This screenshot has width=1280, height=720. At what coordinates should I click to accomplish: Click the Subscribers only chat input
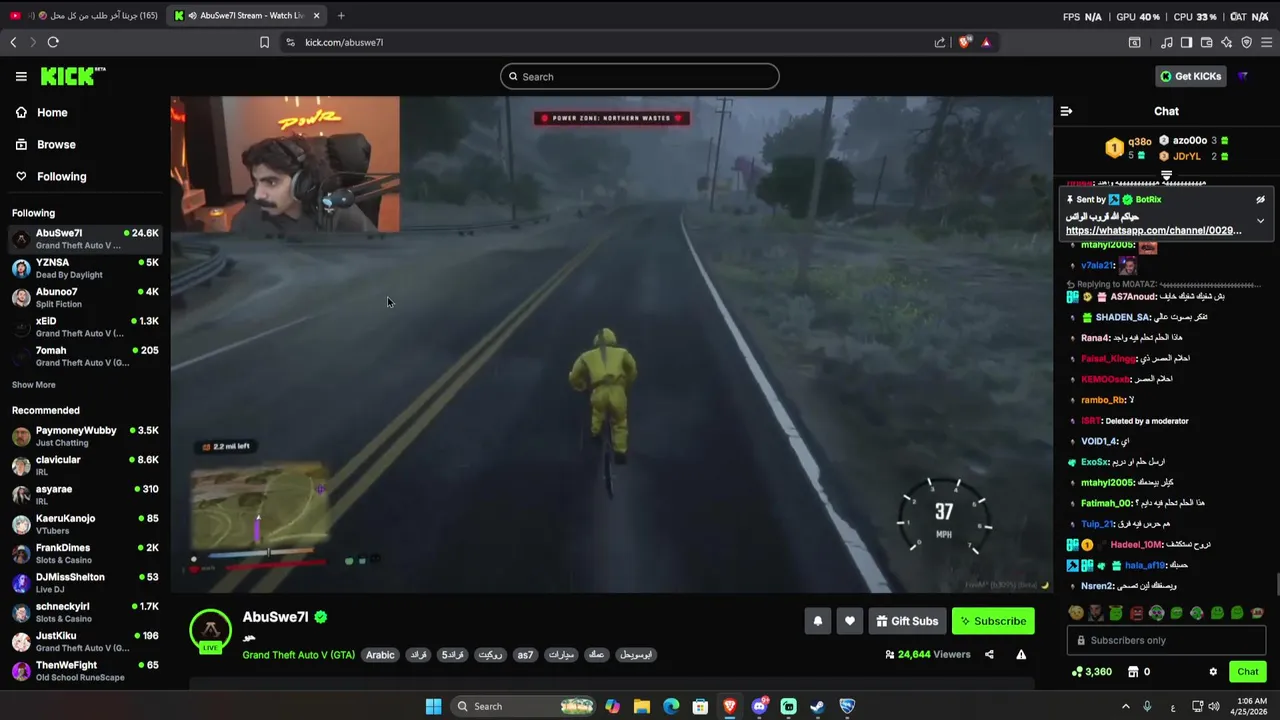point(1166,641)
